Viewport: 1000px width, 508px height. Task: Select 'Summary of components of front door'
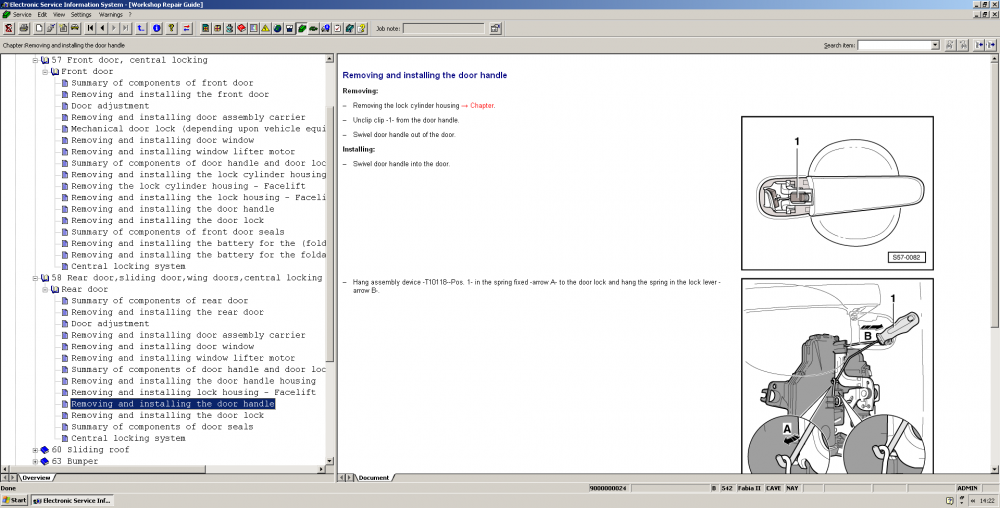[162, 83]
